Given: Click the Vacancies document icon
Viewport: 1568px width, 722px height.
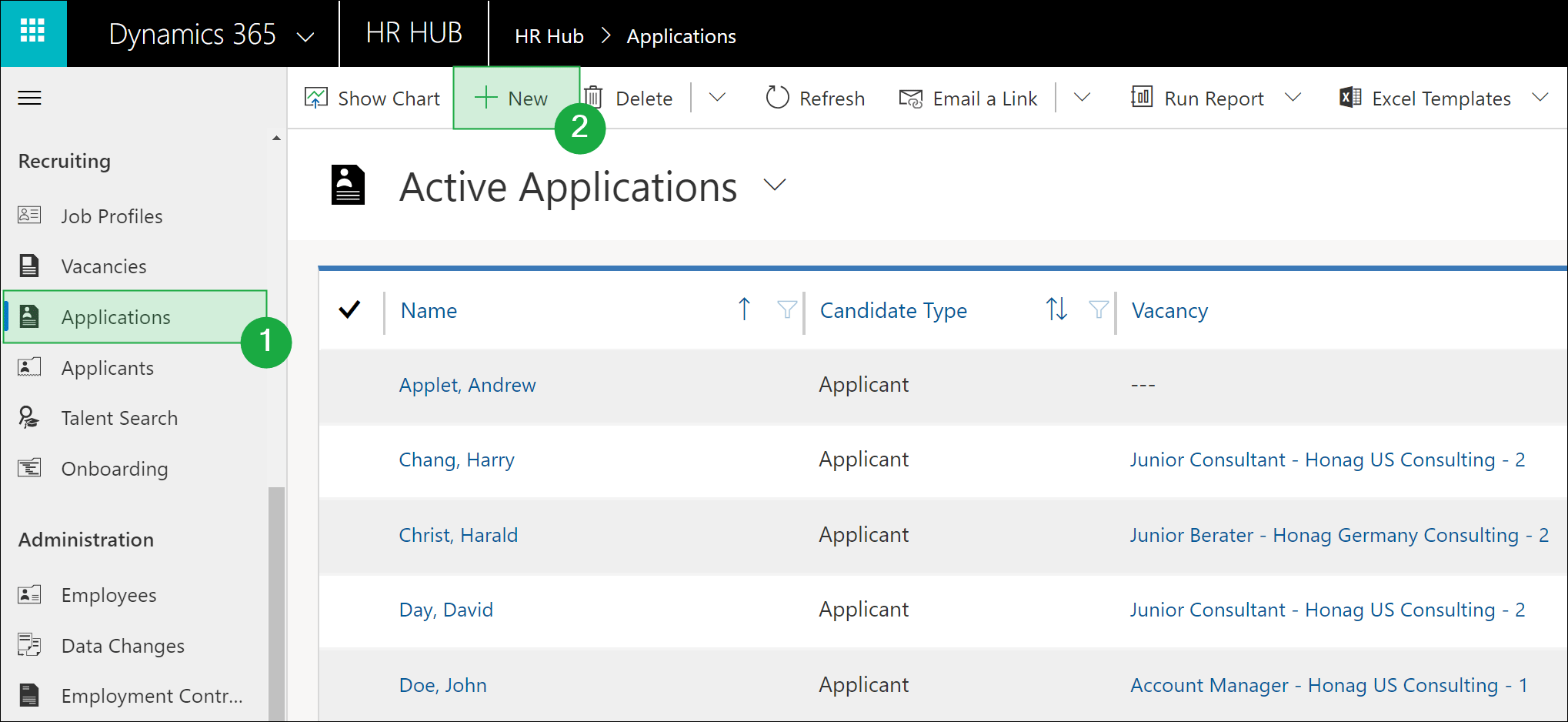Looking at the screenshot, I should [x=29, y=266].
